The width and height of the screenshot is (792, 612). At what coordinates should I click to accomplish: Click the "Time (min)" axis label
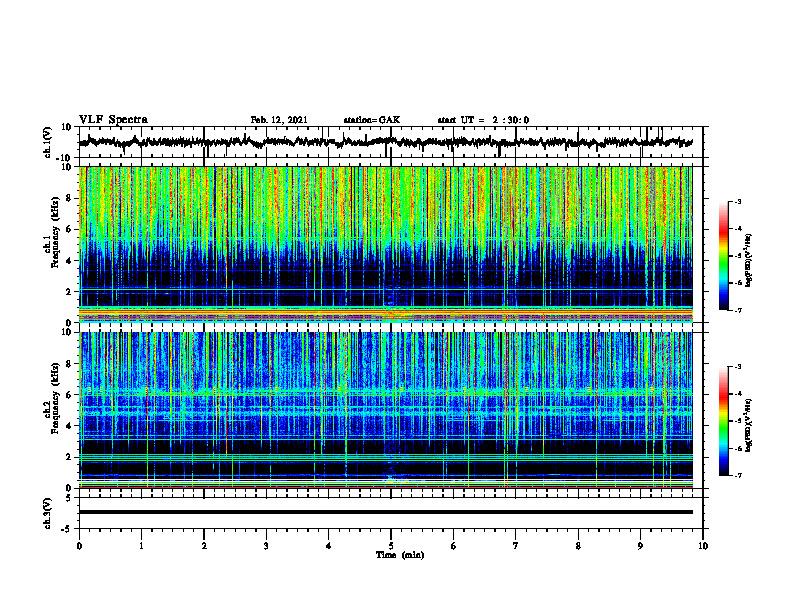click(400, 555)
